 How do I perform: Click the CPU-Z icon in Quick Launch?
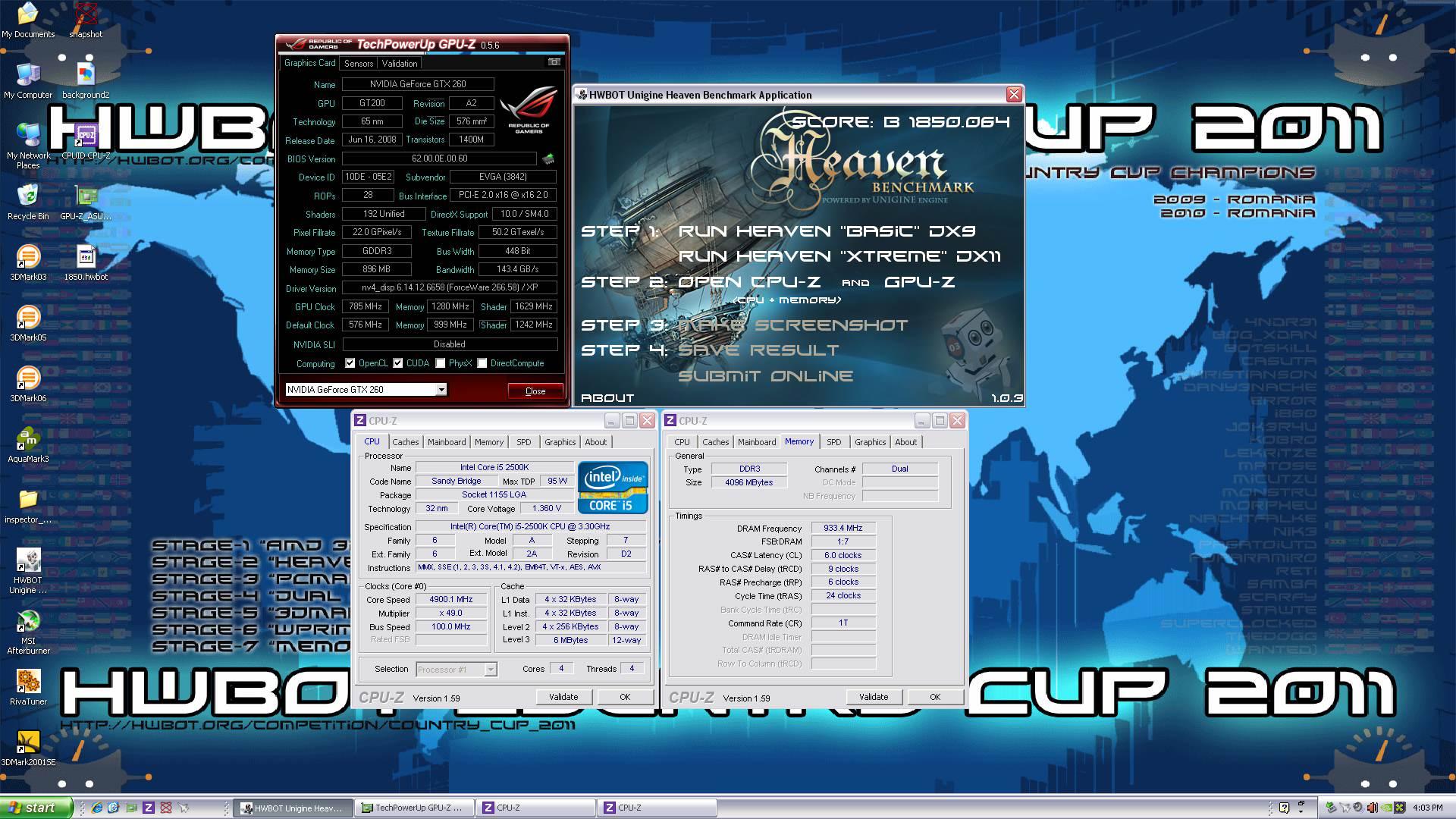pyautogui.click(x=149, y=808)
